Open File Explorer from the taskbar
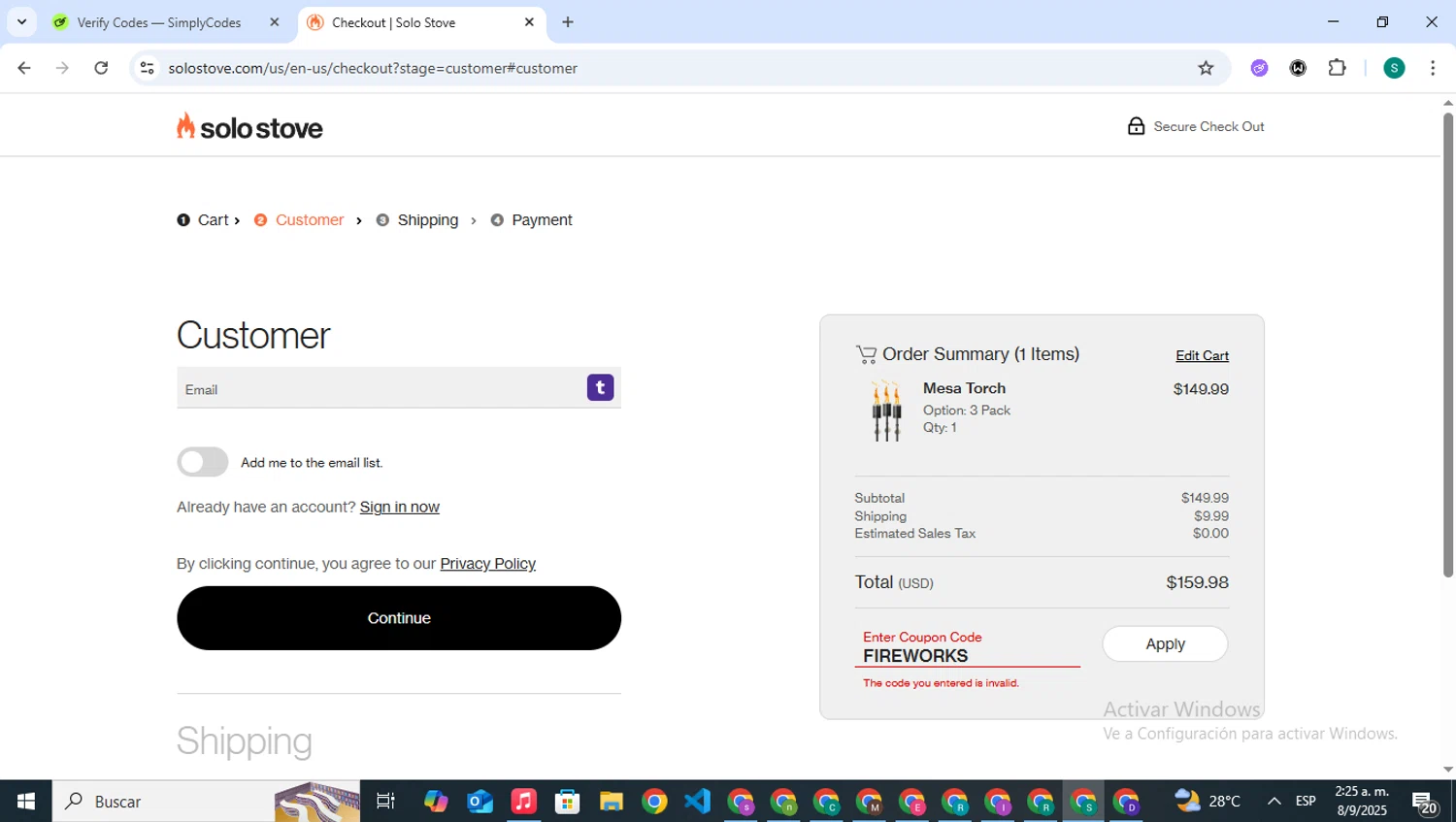1456x822 pixels. 611,802
